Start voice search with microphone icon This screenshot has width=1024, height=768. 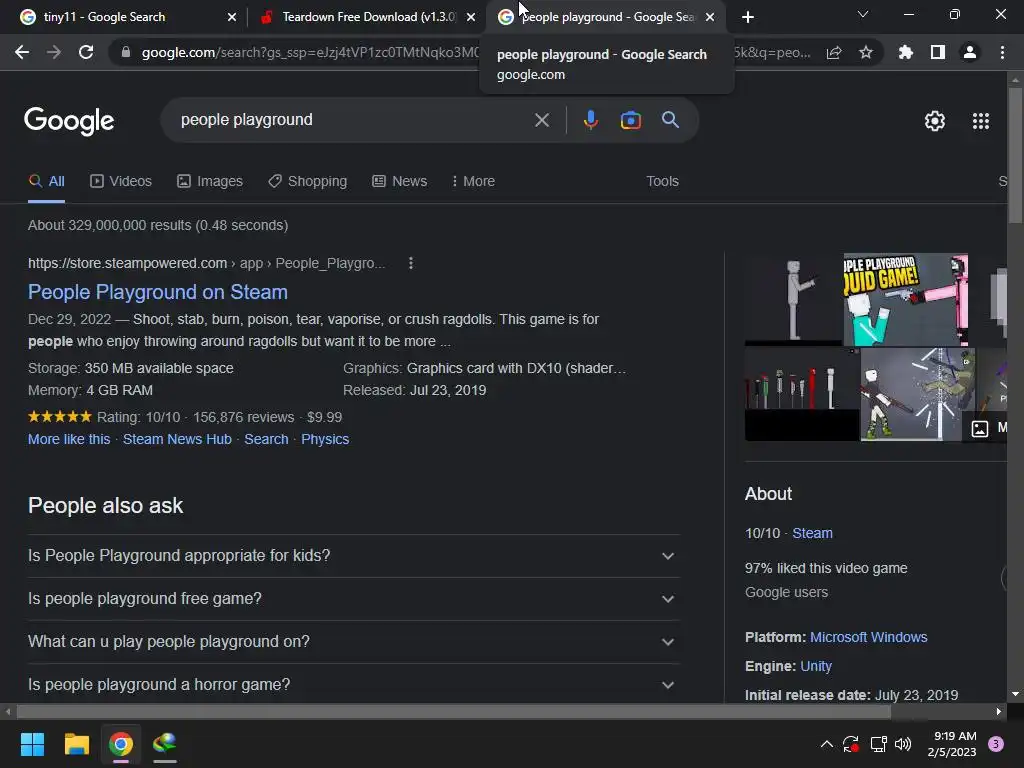[x=590, y=120]
